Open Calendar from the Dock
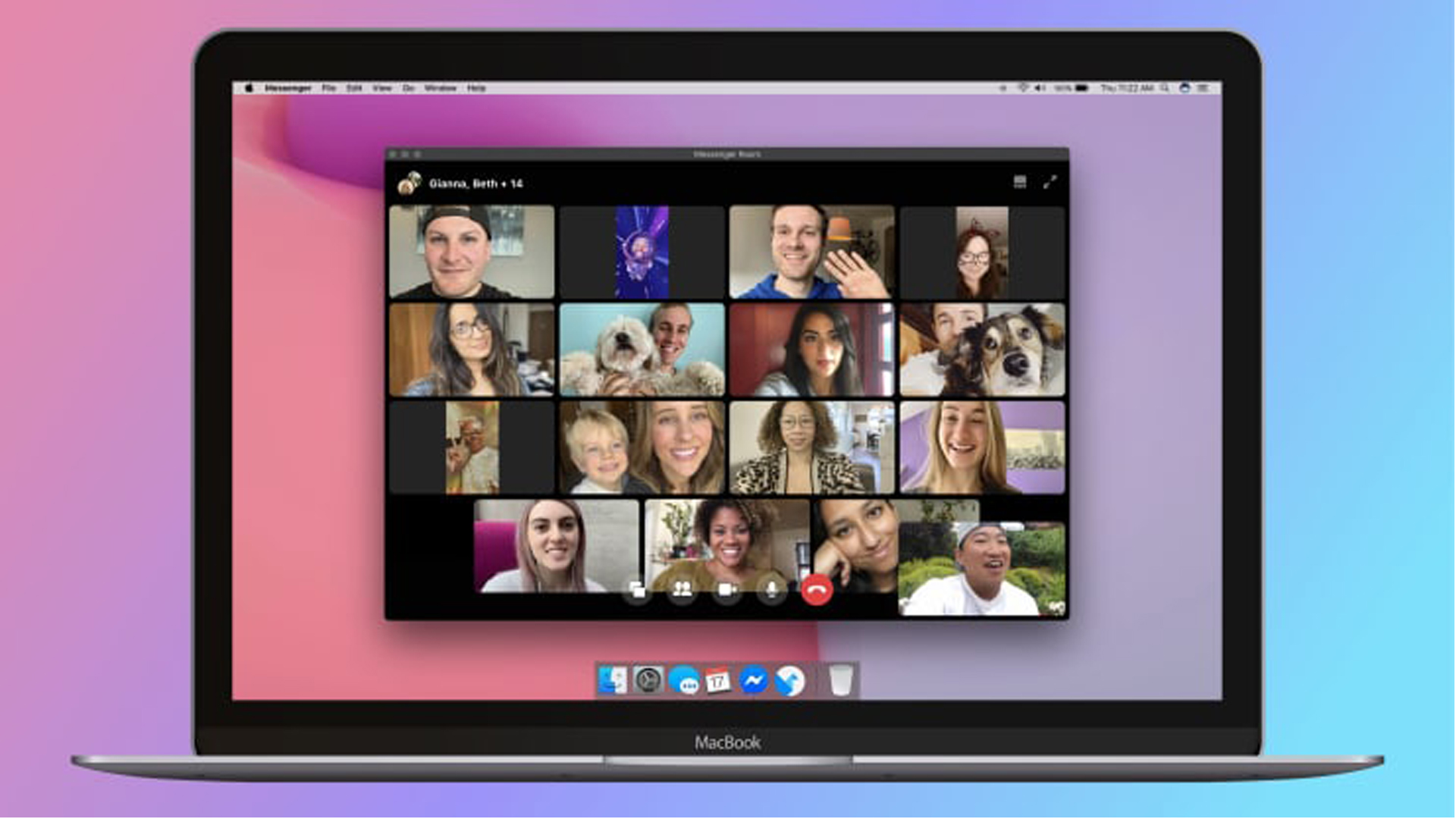The height and width of the screenshot is (819, 1456). click(x=717, y=680)
